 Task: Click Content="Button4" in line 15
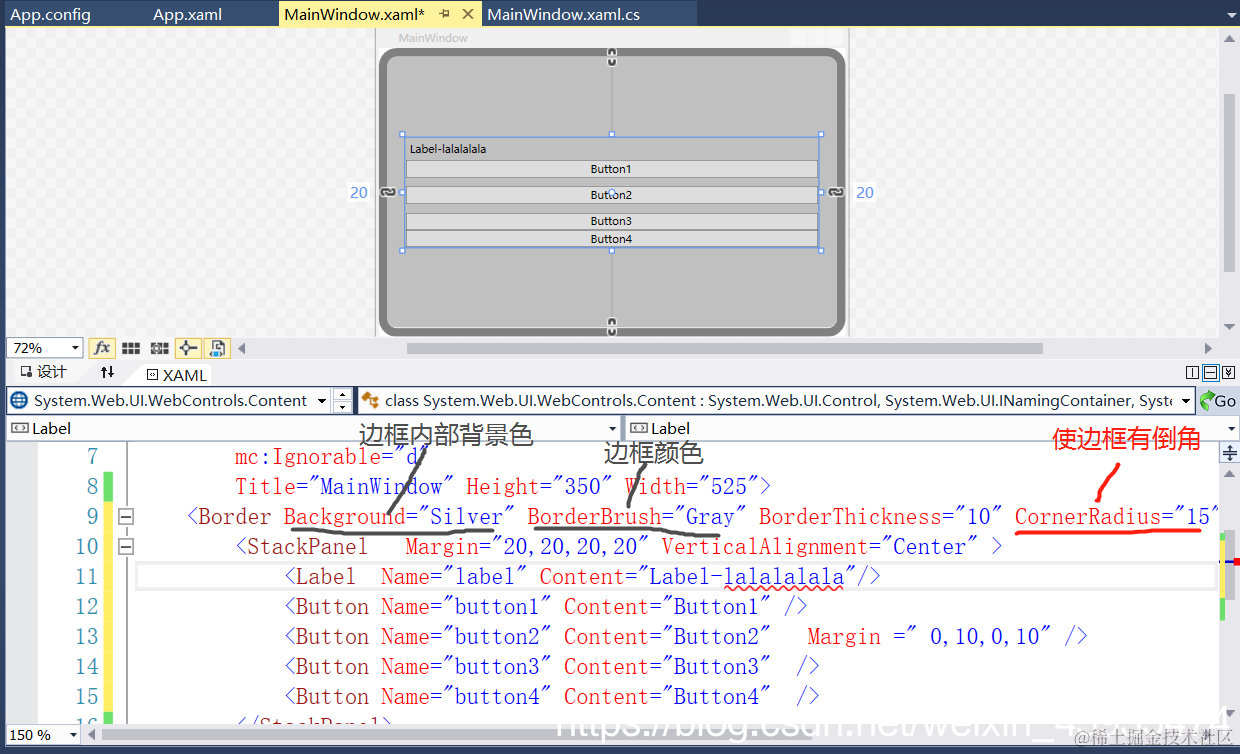coord(667,697)
